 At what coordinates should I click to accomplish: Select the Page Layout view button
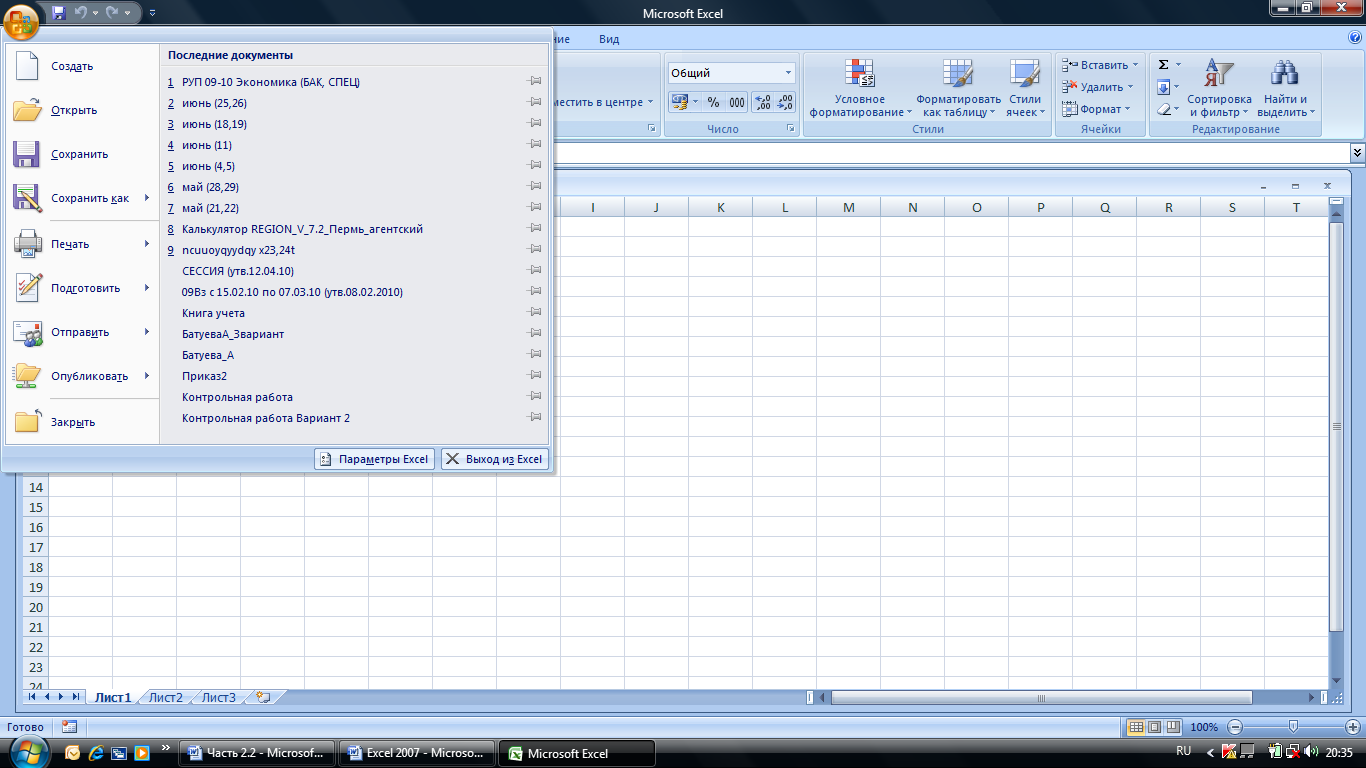[x=1154, y=727]
